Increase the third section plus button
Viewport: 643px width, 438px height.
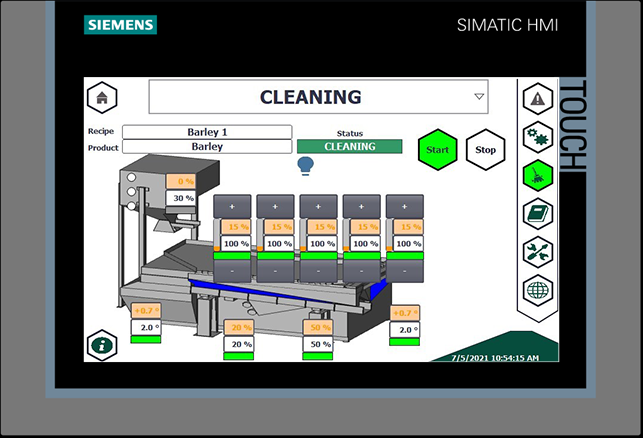pyautogui.click(x=318, y=206)
